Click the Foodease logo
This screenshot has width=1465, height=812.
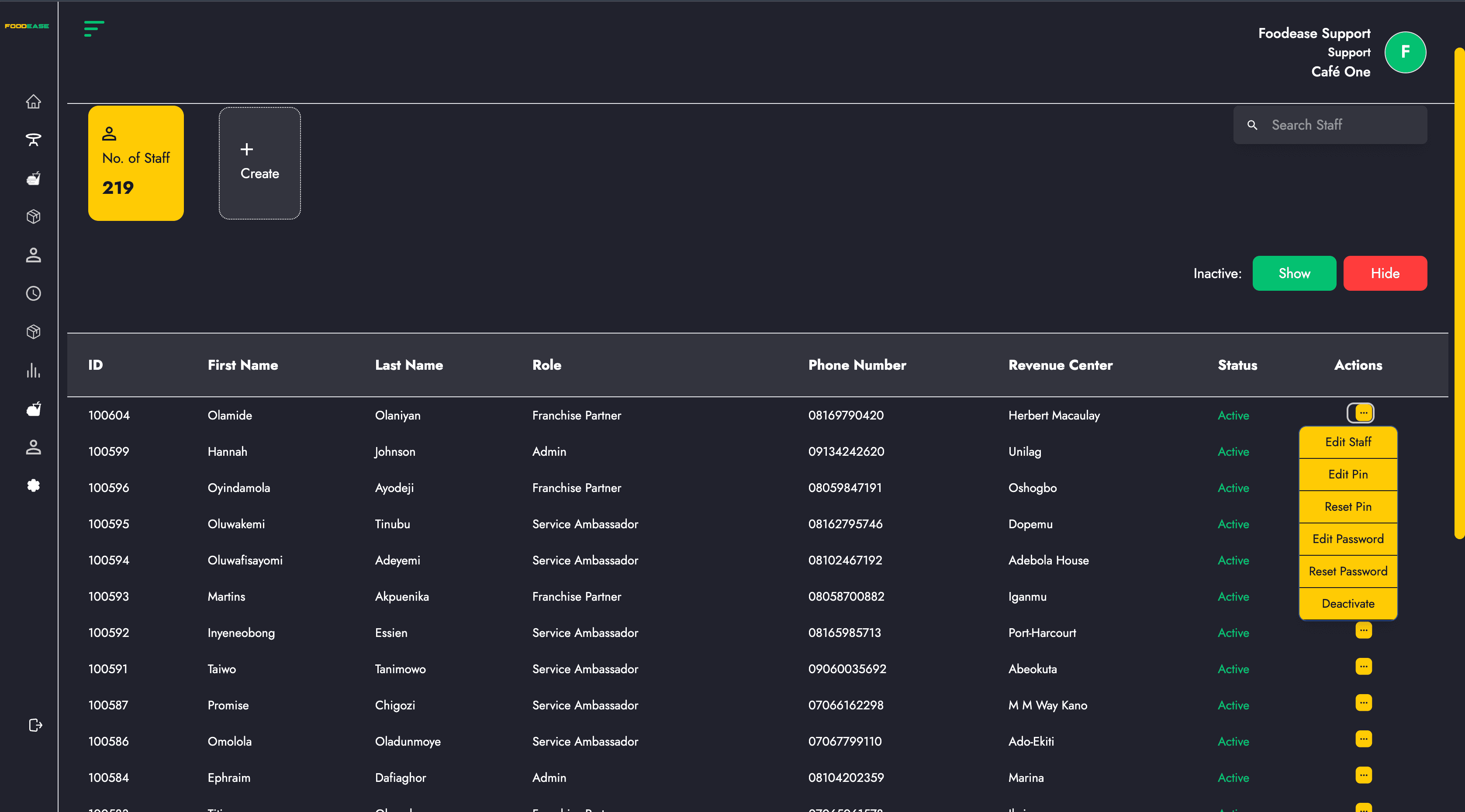pos(27,26)
